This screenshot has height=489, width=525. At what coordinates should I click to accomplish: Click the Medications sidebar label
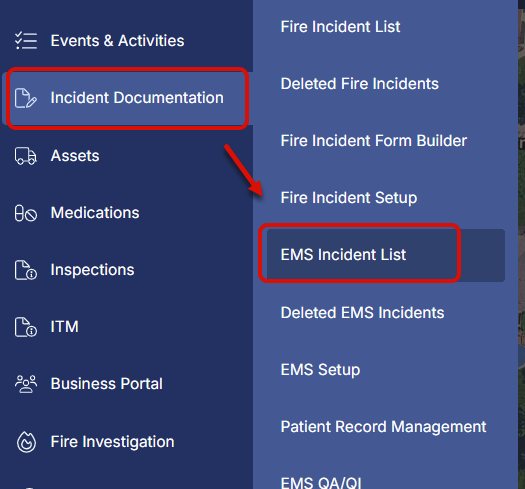point(95,213)
